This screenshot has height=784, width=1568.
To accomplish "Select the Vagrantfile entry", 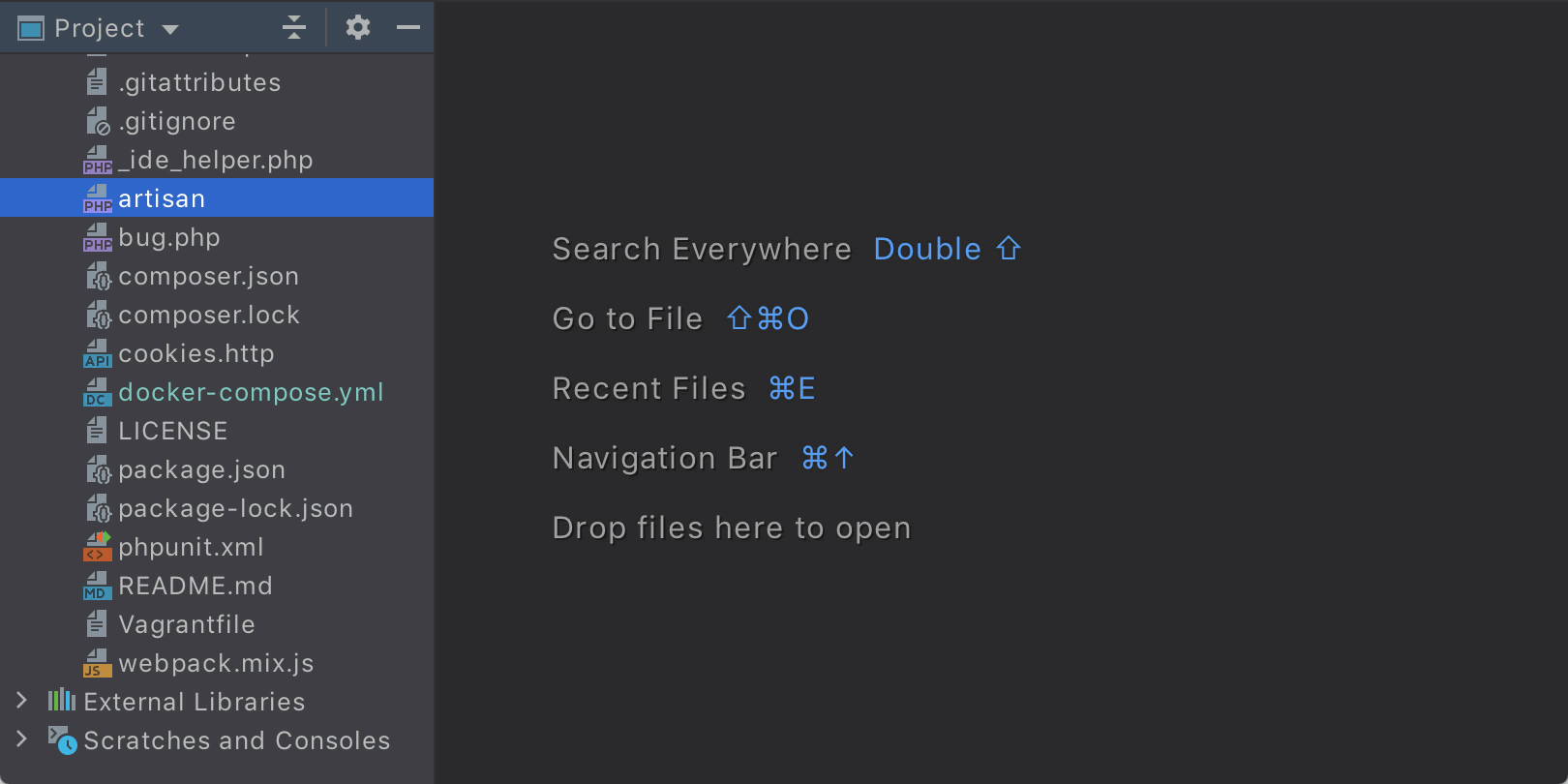I will point(187,625).
